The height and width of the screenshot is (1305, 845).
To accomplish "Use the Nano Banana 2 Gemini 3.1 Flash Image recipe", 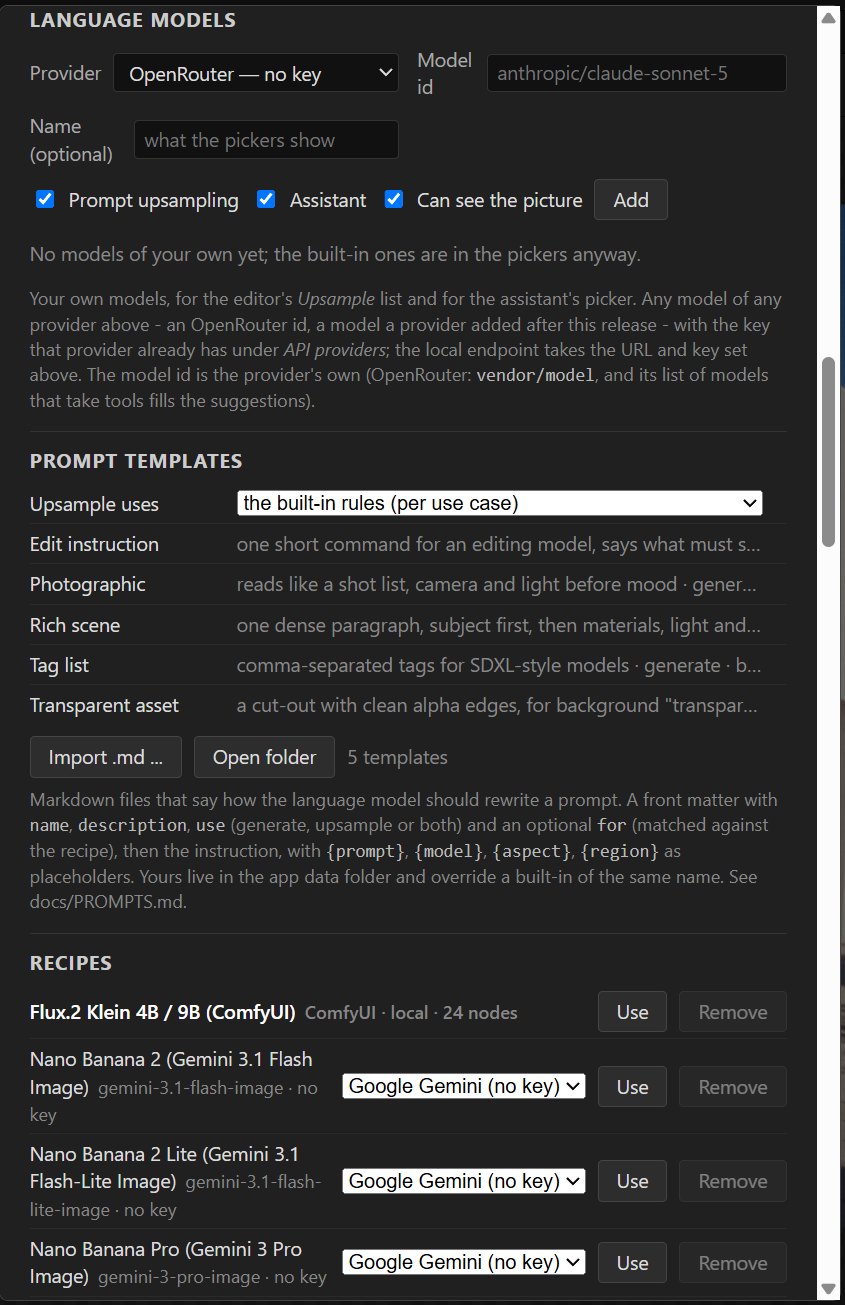I will pos(632,1087).
